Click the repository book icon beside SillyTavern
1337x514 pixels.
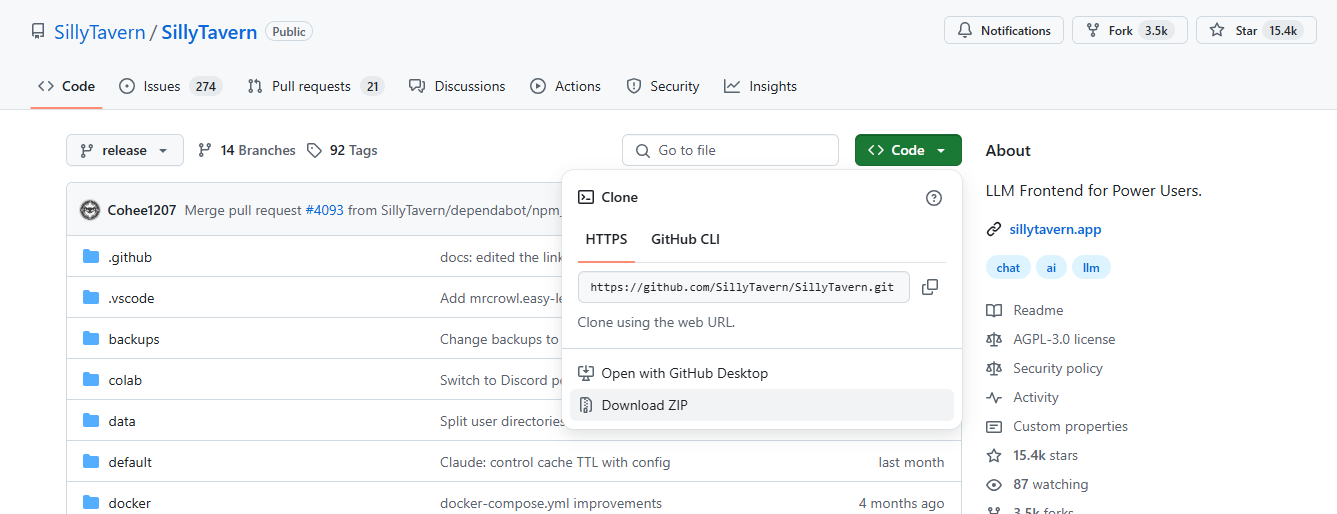[38, 31]
